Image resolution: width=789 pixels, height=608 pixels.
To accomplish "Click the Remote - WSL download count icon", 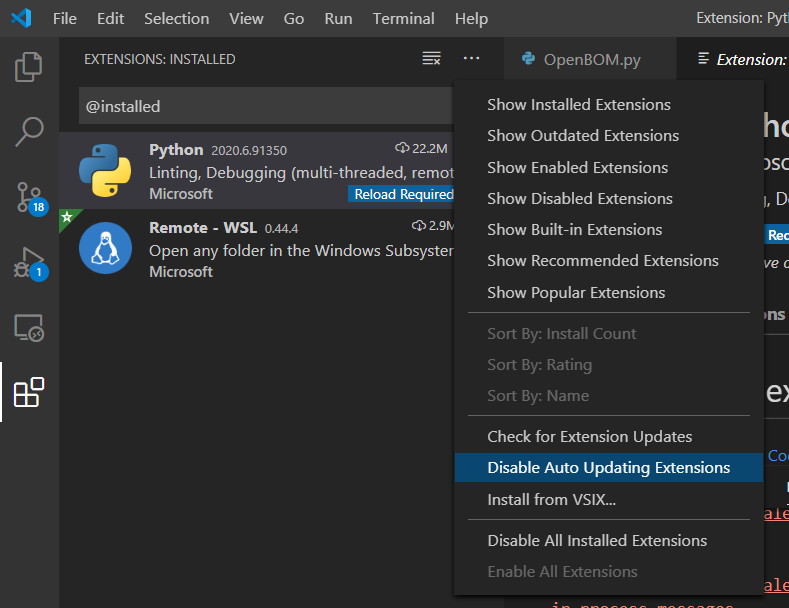I will (x=419, y=225).
